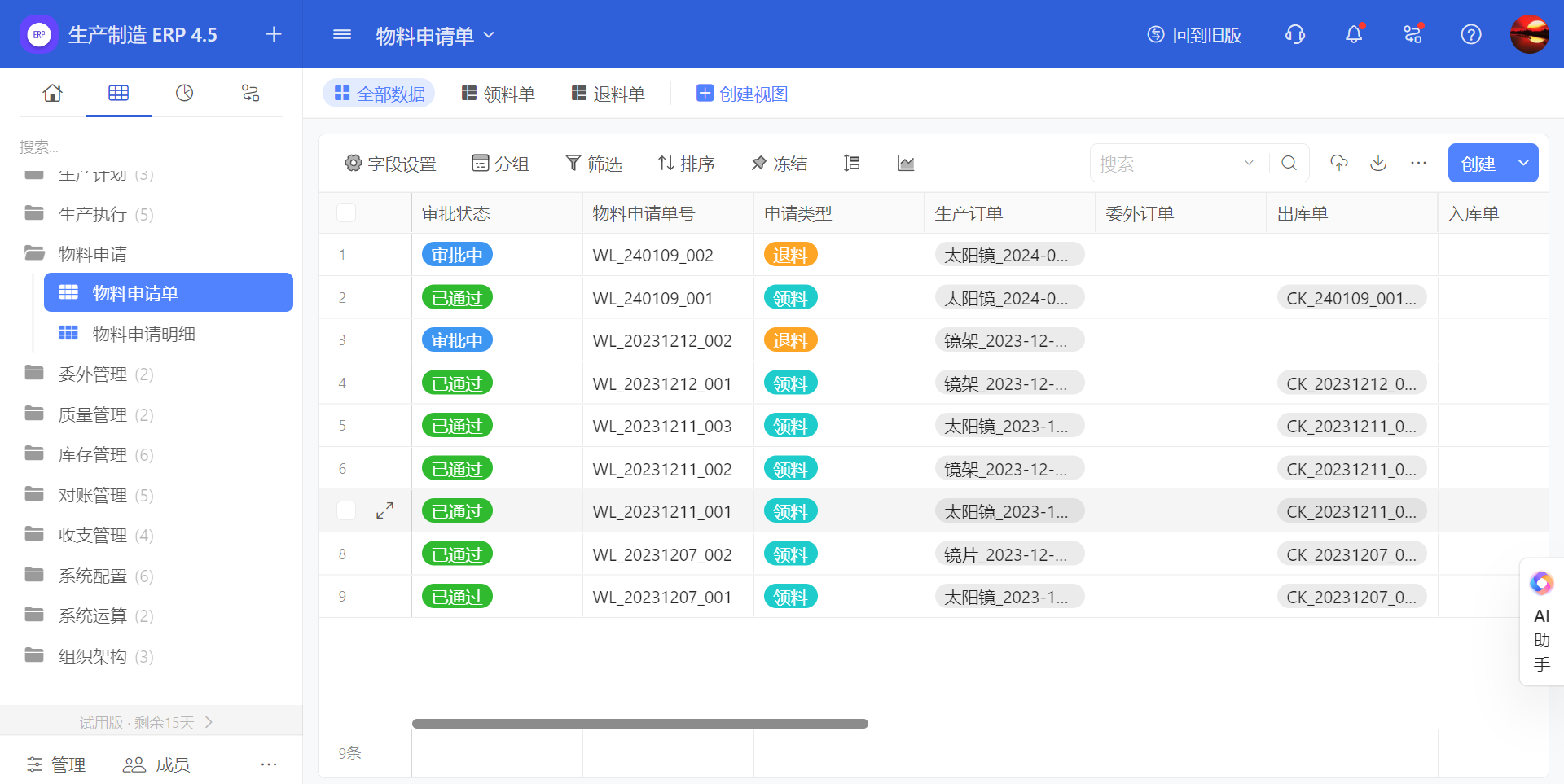The image size is (1564, 784).
Task: Switch to the 退料单 view tab
Action: pyautogui.click(x=608, y=94)
